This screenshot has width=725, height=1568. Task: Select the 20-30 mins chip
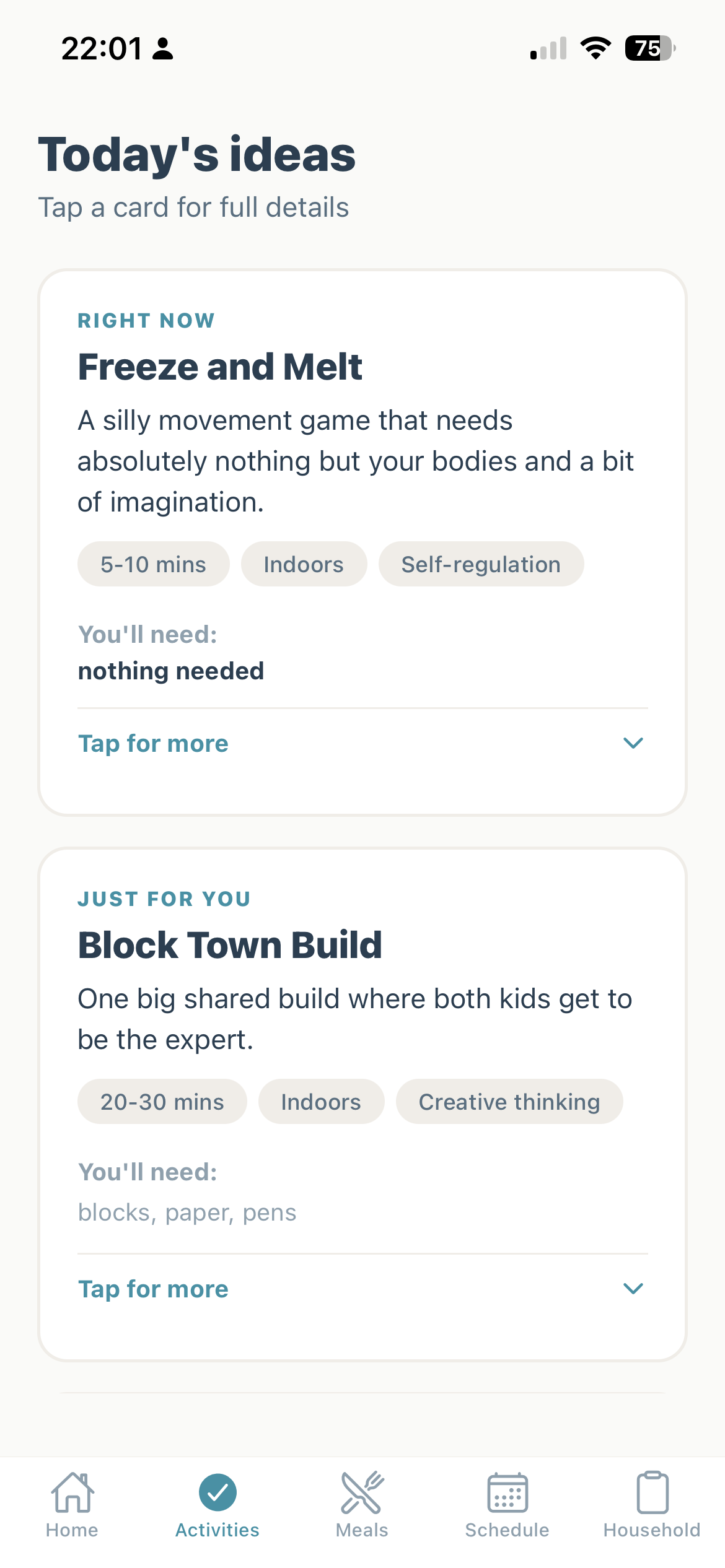(x=162, y=1102)
